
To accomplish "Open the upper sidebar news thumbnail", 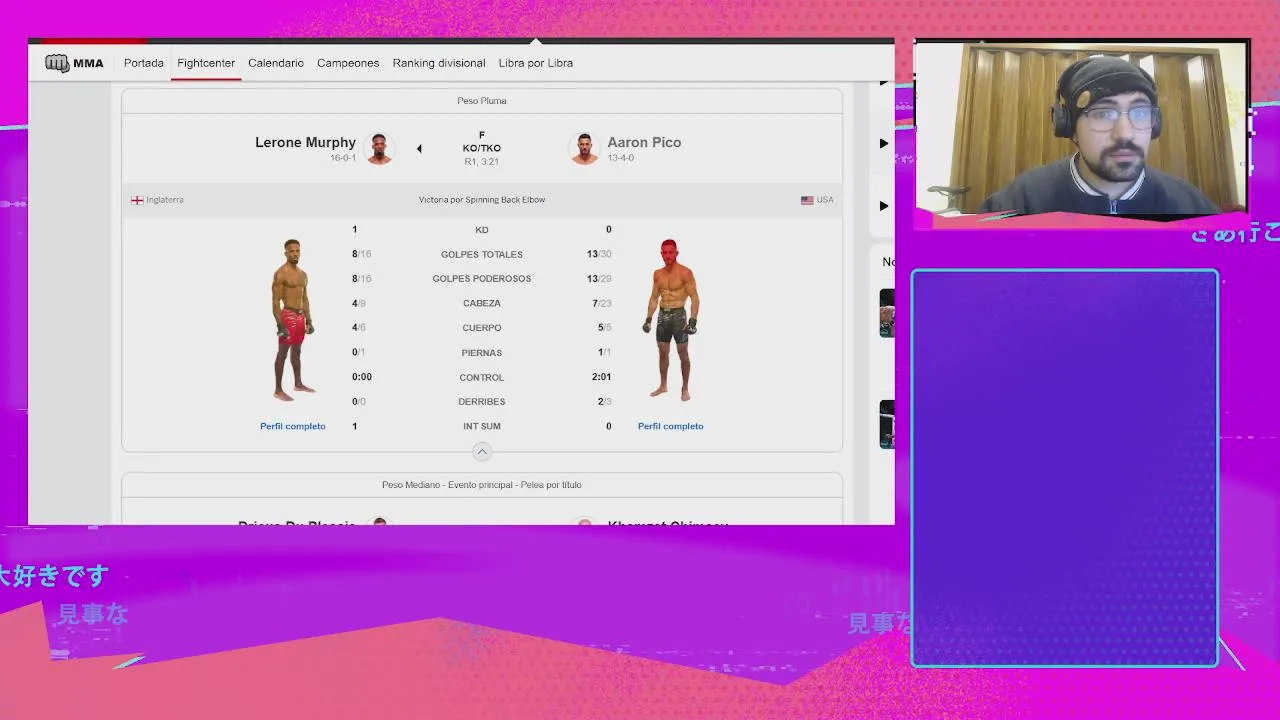I will coord(887,313).
